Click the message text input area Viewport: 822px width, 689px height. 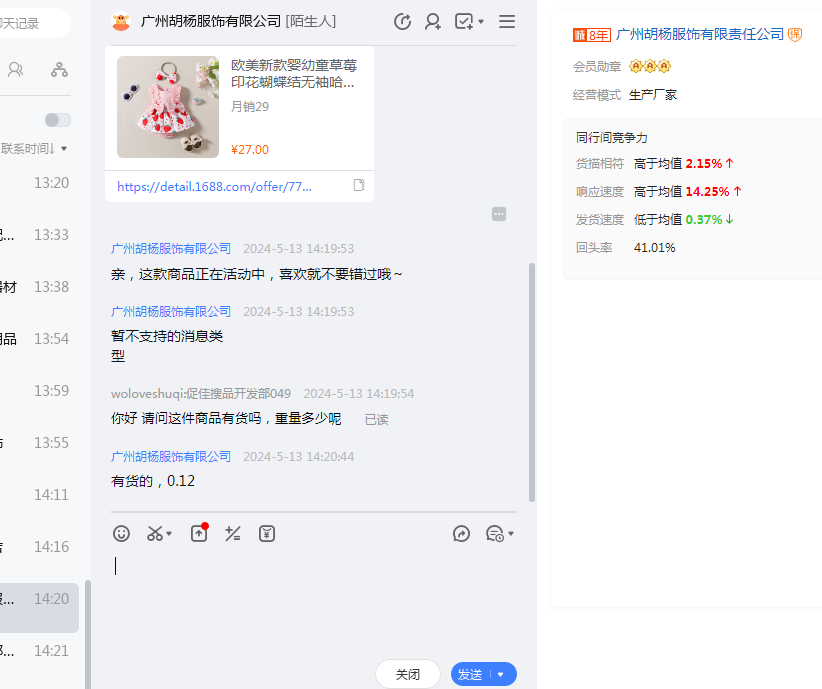pos(310,600)
